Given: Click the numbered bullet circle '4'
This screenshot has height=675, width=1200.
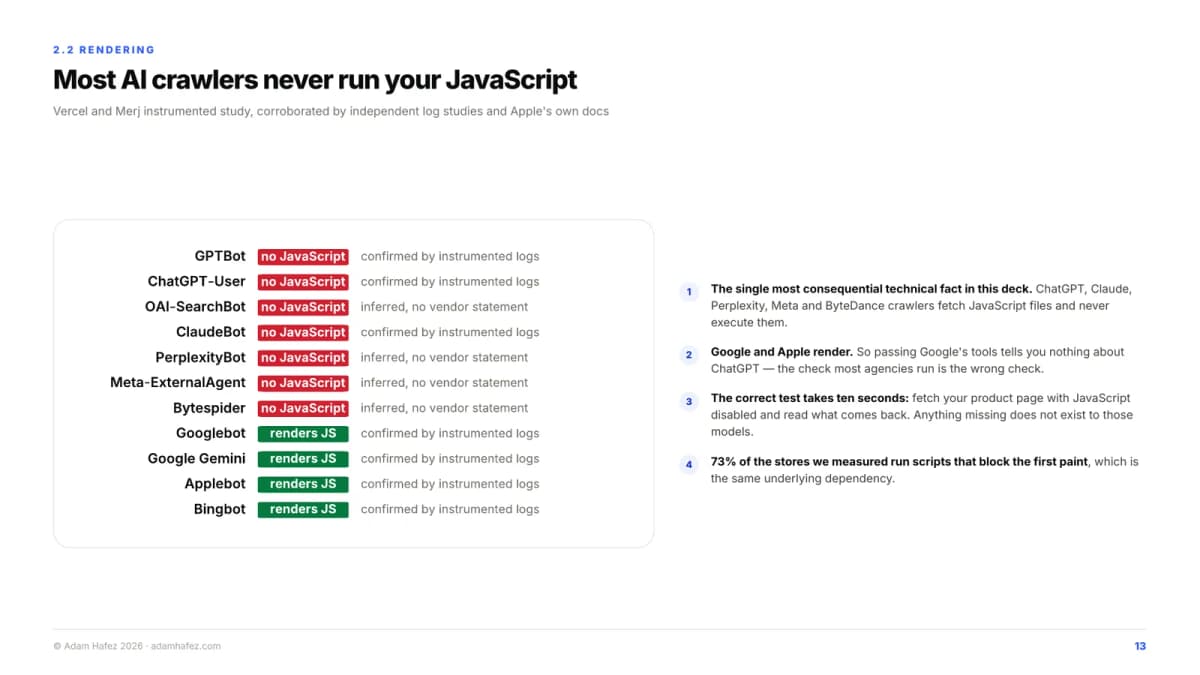Looking at the screenshot, I should coord(689,465).
